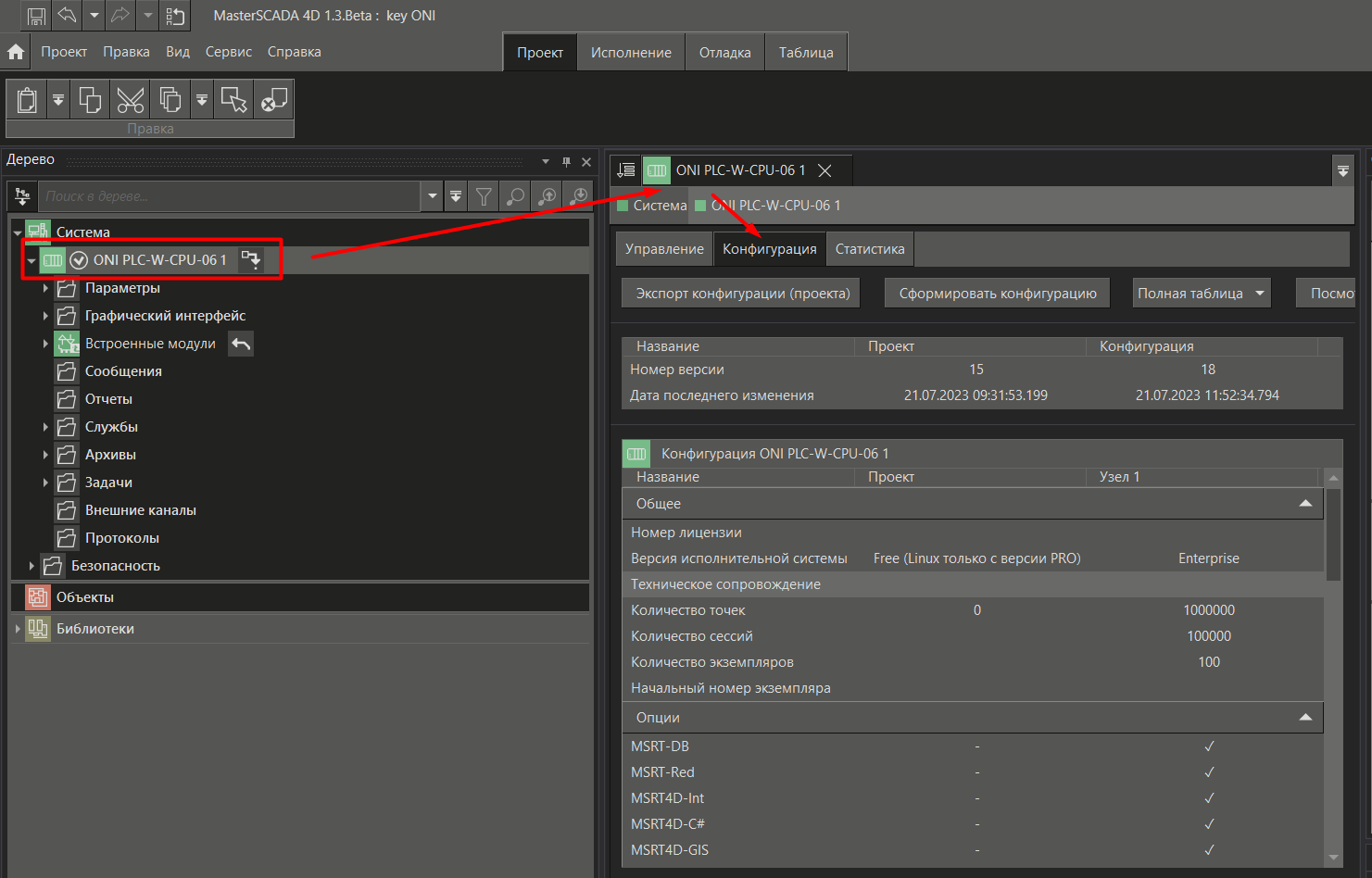Image resolution: width=1372 pixels, height=878 pixels.
Task: Click the document list icon left of the ONI tab
Action: 626,170
